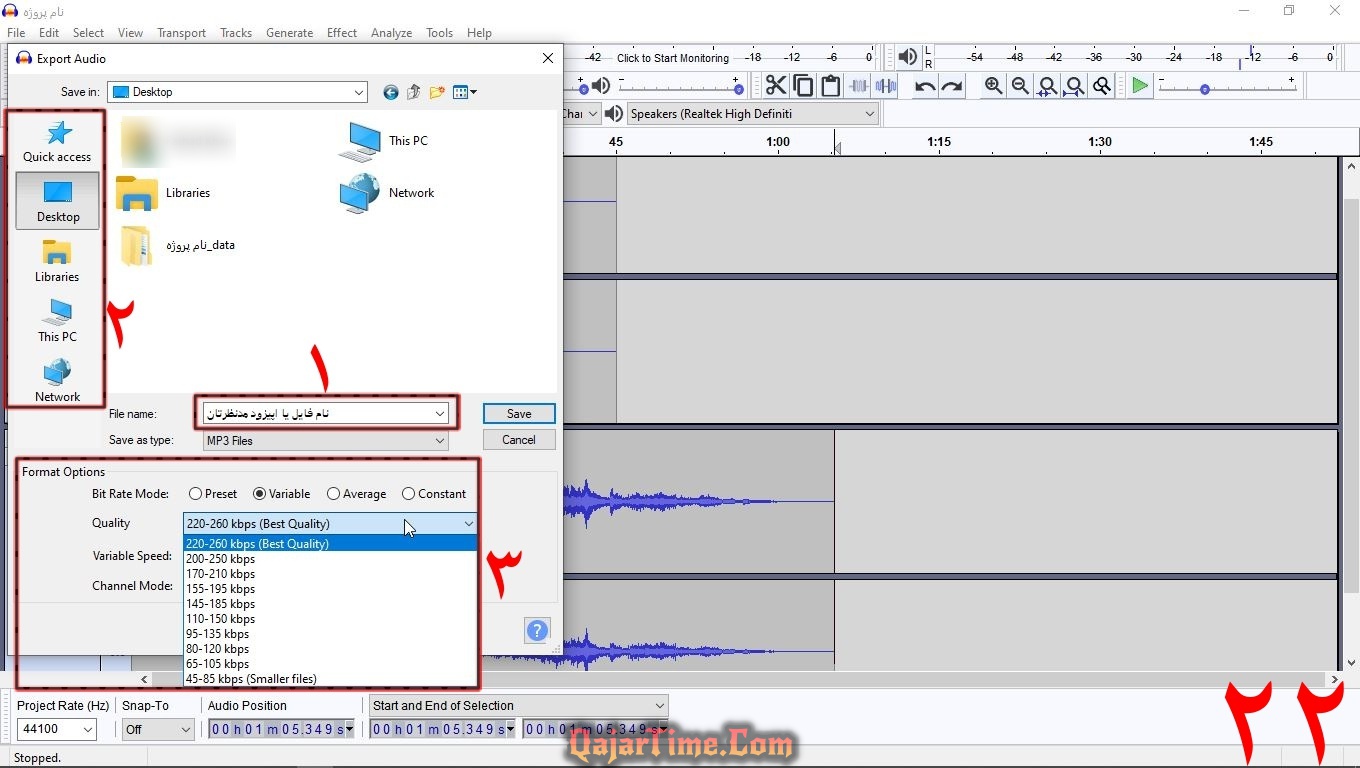Open the Save as type dropdown
1360x768 pixels.
coord(326,440)
